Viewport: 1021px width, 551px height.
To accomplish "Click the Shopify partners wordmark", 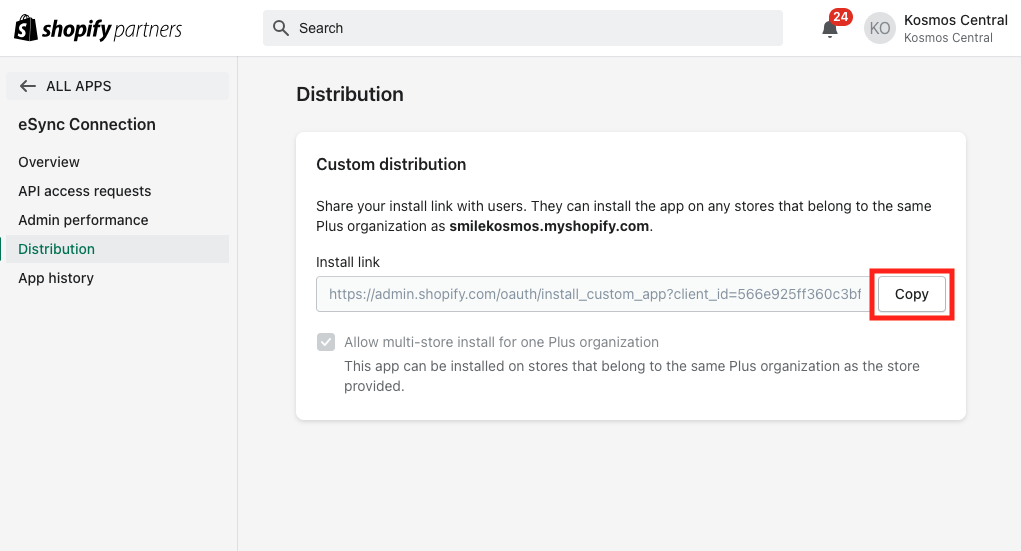I will coord(112,29).
